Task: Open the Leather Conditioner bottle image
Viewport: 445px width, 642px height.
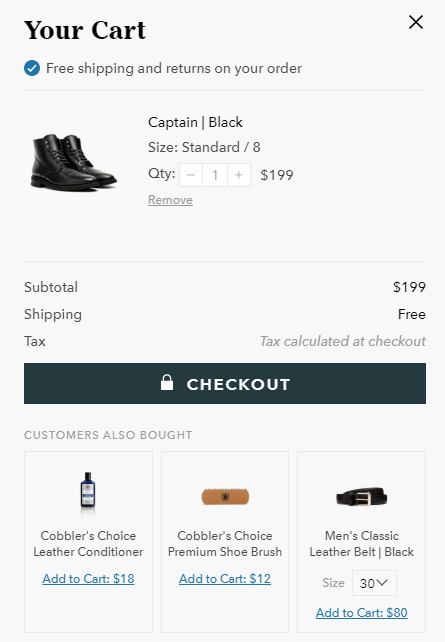Action: point(88,491)
